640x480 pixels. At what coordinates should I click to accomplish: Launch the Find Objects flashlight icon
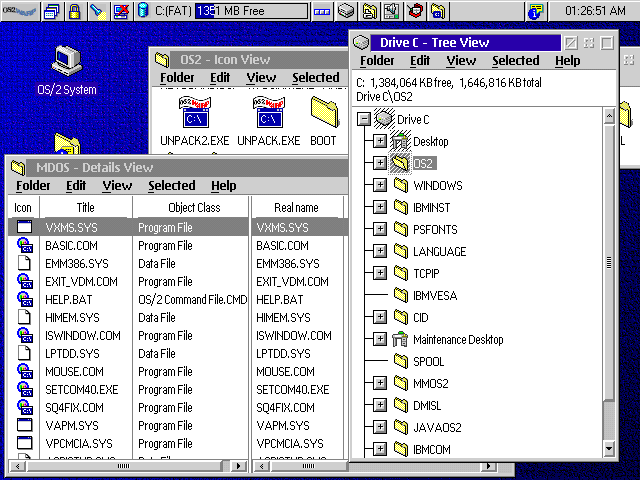point(98,11)
